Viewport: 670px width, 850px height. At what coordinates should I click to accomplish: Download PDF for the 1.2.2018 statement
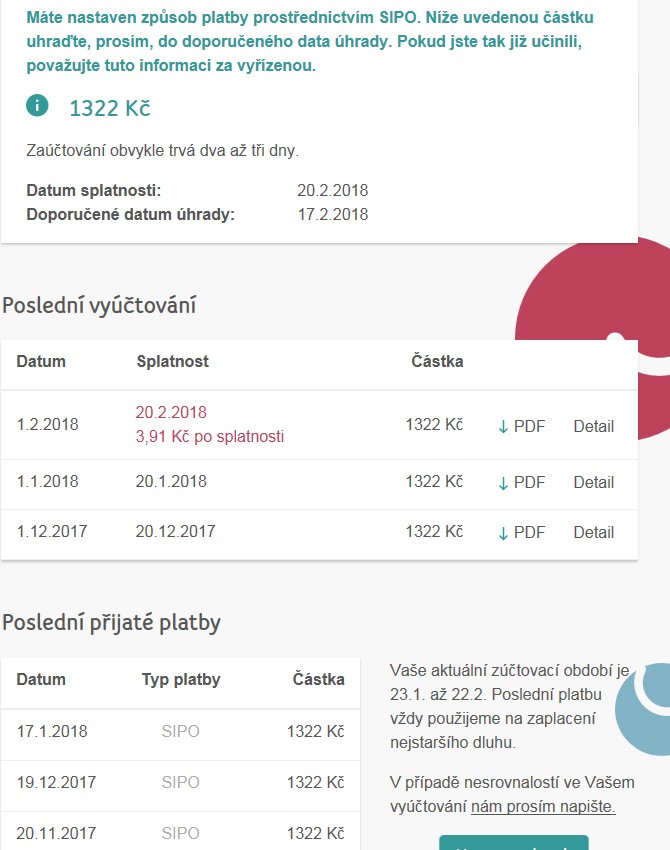point(521,427)
